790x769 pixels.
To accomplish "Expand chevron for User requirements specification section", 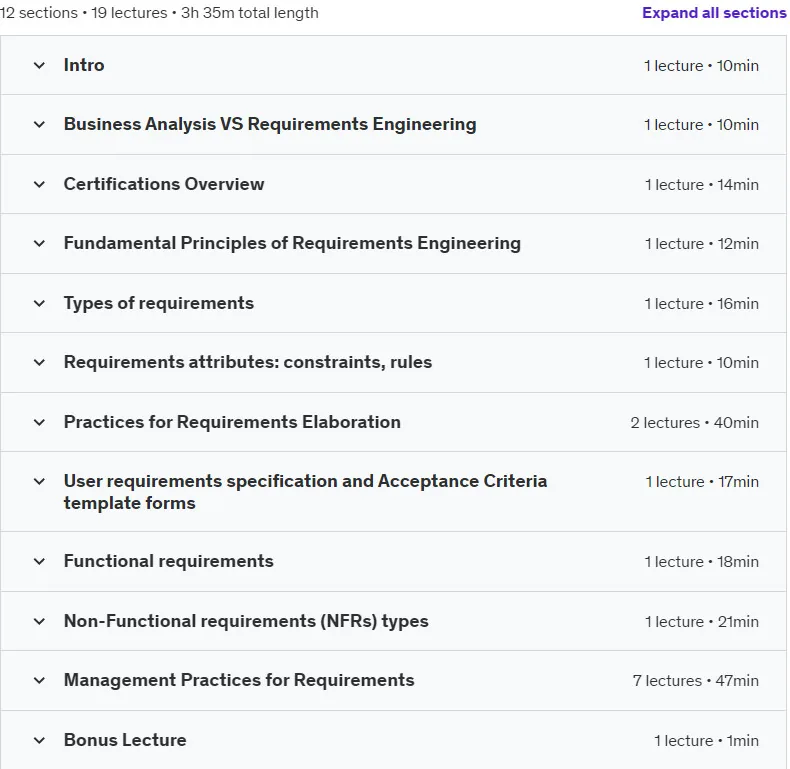I will point(39,481).
